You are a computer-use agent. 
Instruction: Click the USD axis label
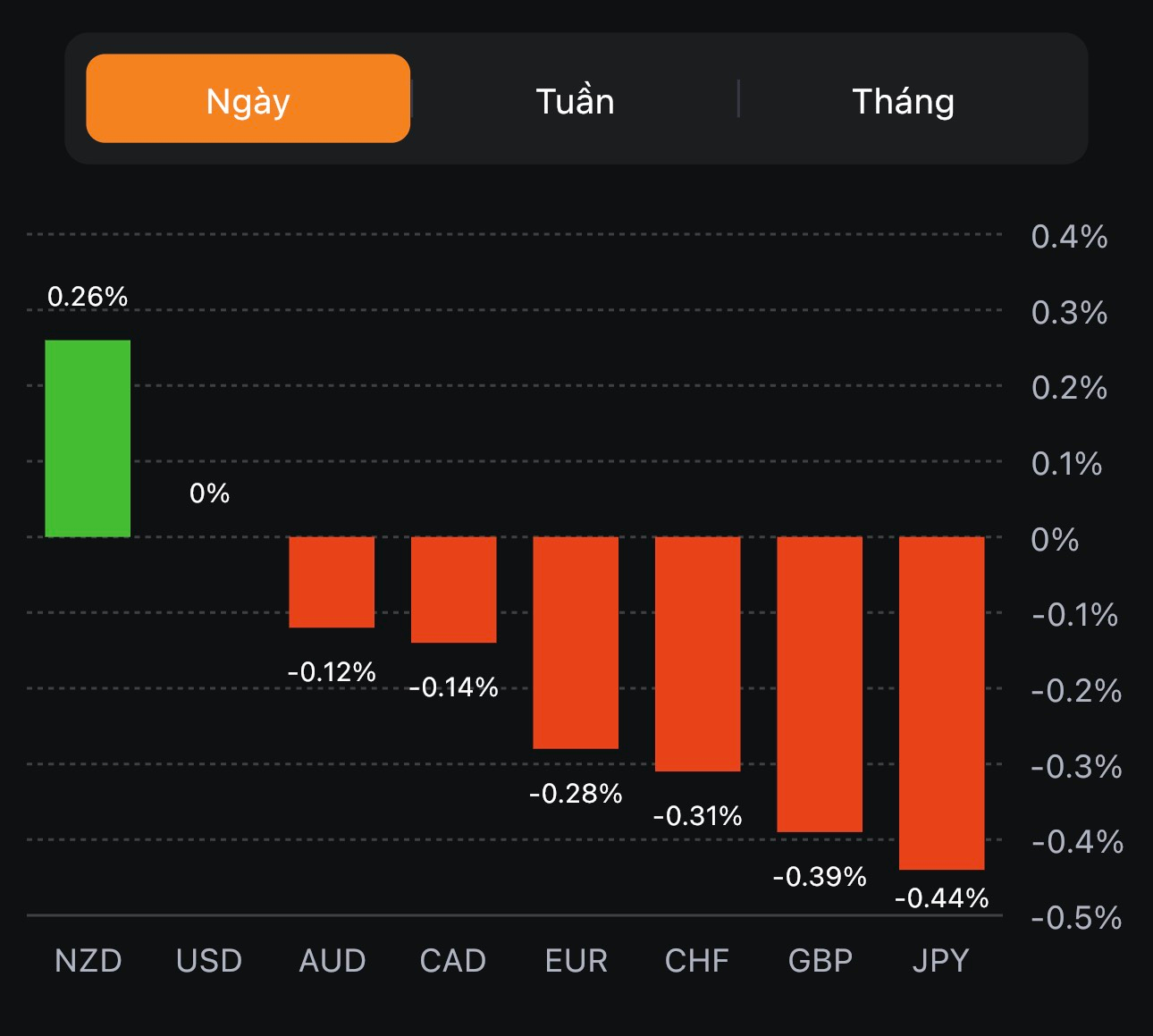(209, 961)
